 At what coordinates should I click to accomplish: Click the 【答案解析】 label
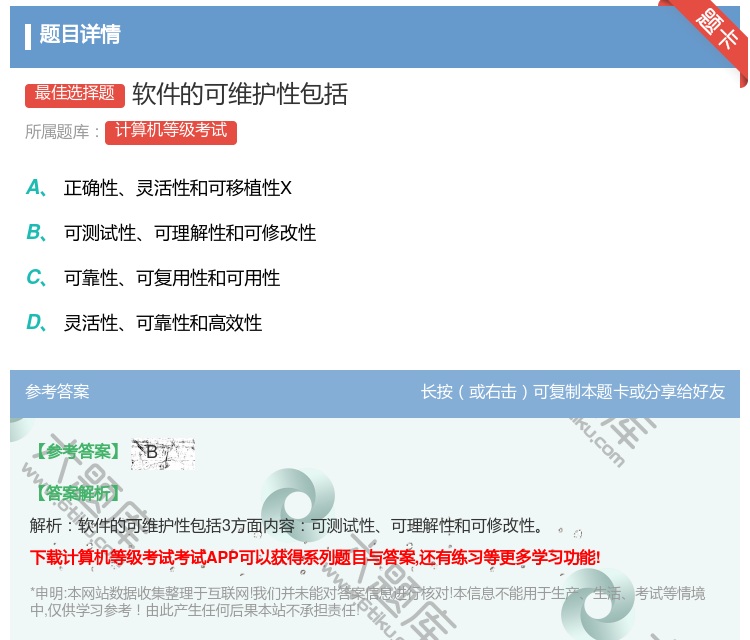point(78,493)
